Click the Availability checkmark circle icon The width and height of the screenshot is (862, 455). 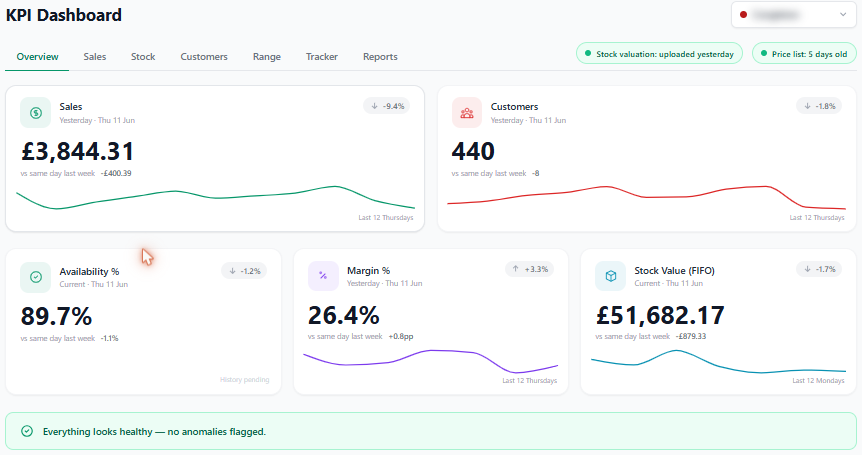click(36, 277)
